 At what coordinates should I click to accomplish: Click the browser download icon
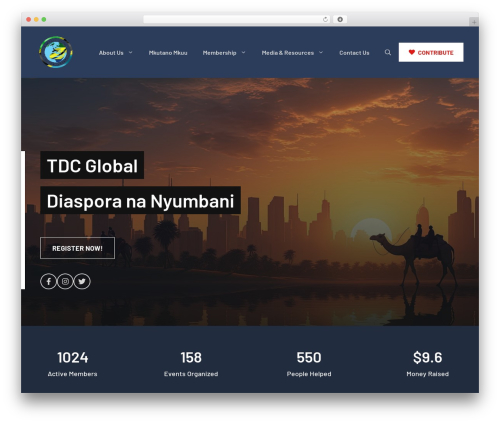point(340,19)
